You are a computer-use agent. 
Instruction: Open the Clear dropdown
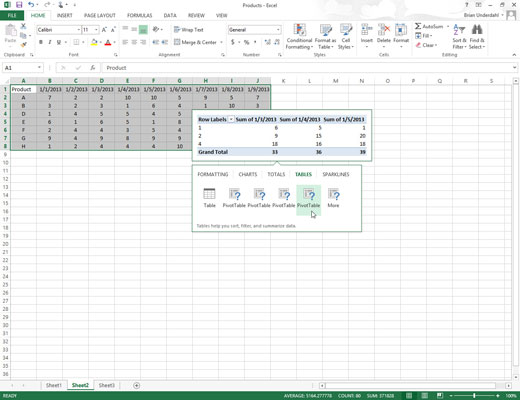pyautogui.click(x=426, y=45)
